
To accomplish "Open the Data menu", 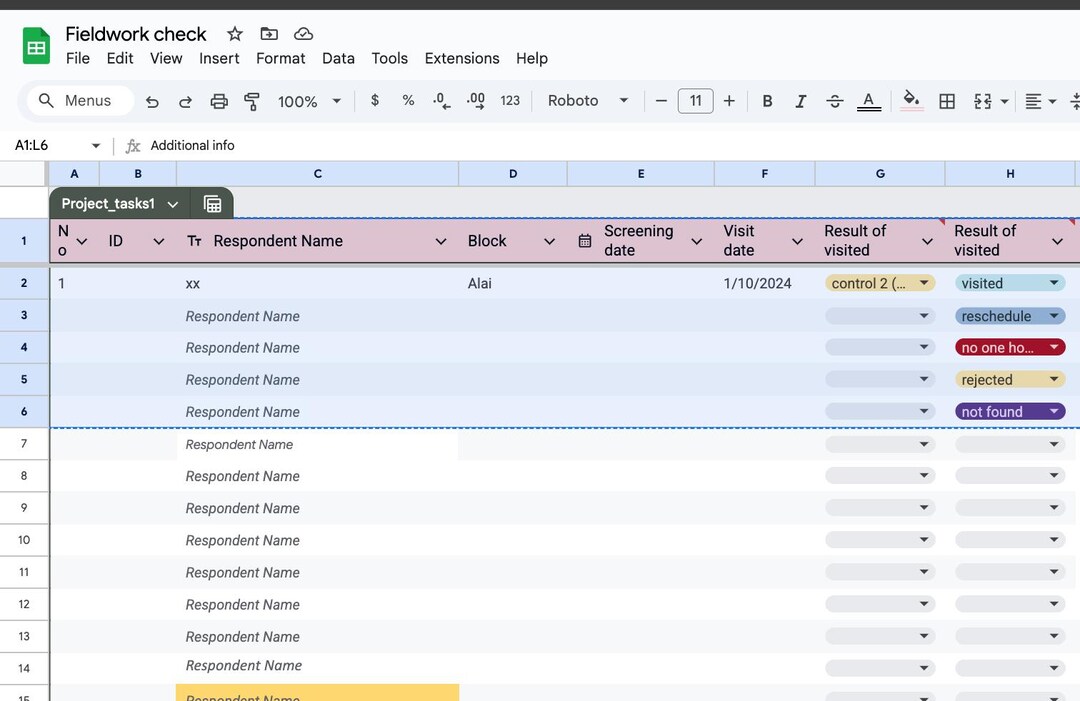I will coord(338,58).
